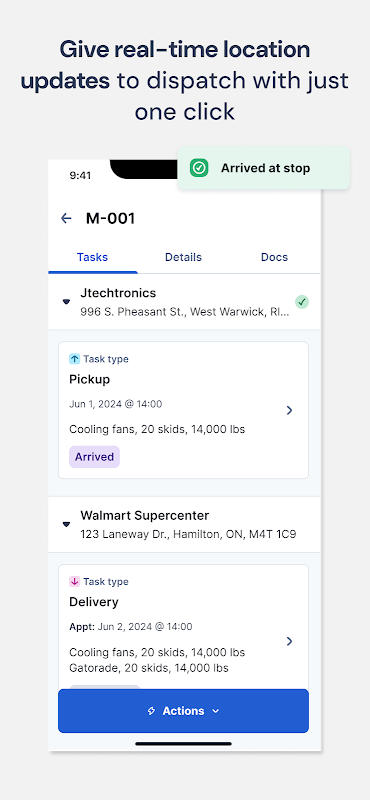Open the Docs tab
The height and width of the screenshot is (800, 370).
click(275, 257)
